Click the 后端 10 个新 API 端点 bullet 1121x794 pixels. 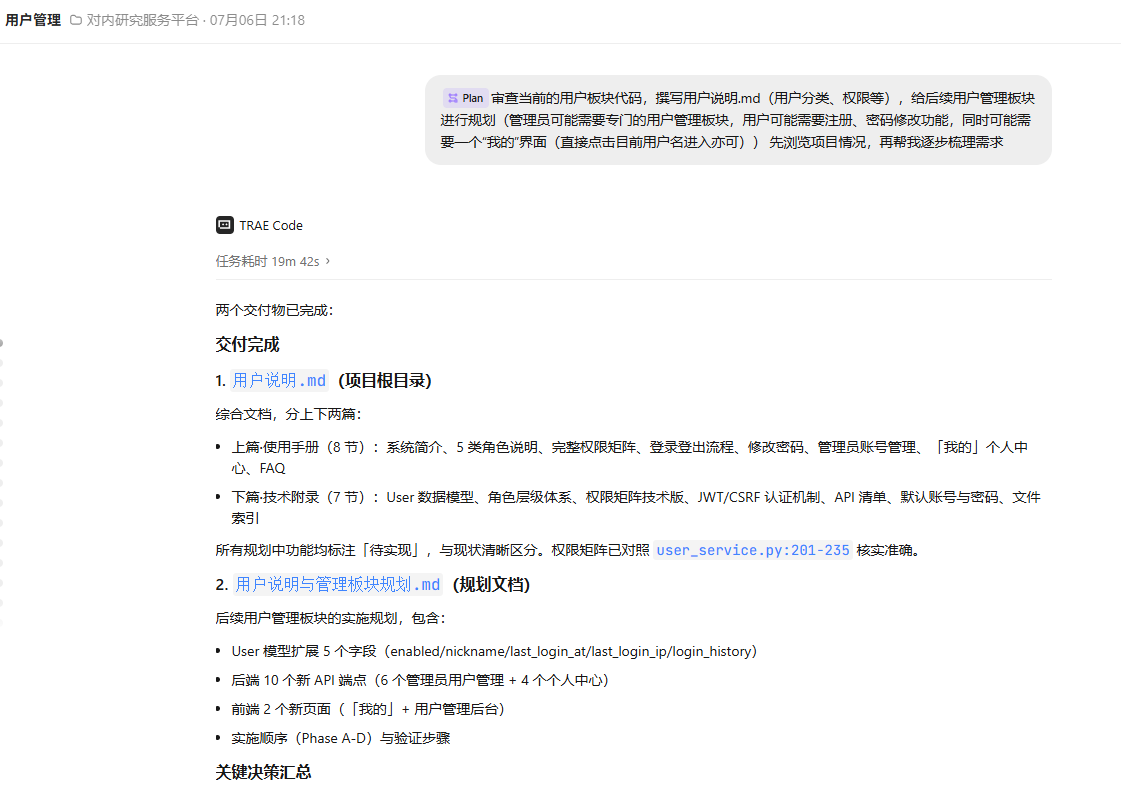pyautogui.click(x=420, y=680)
